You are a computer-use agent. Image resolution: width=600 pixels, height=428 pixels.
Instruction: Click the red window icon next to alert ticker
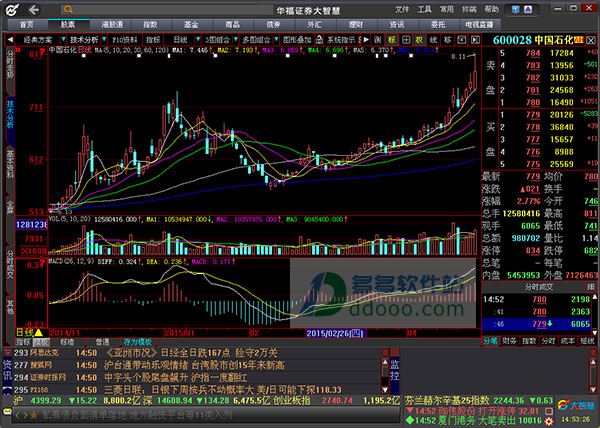click(549, 411)
